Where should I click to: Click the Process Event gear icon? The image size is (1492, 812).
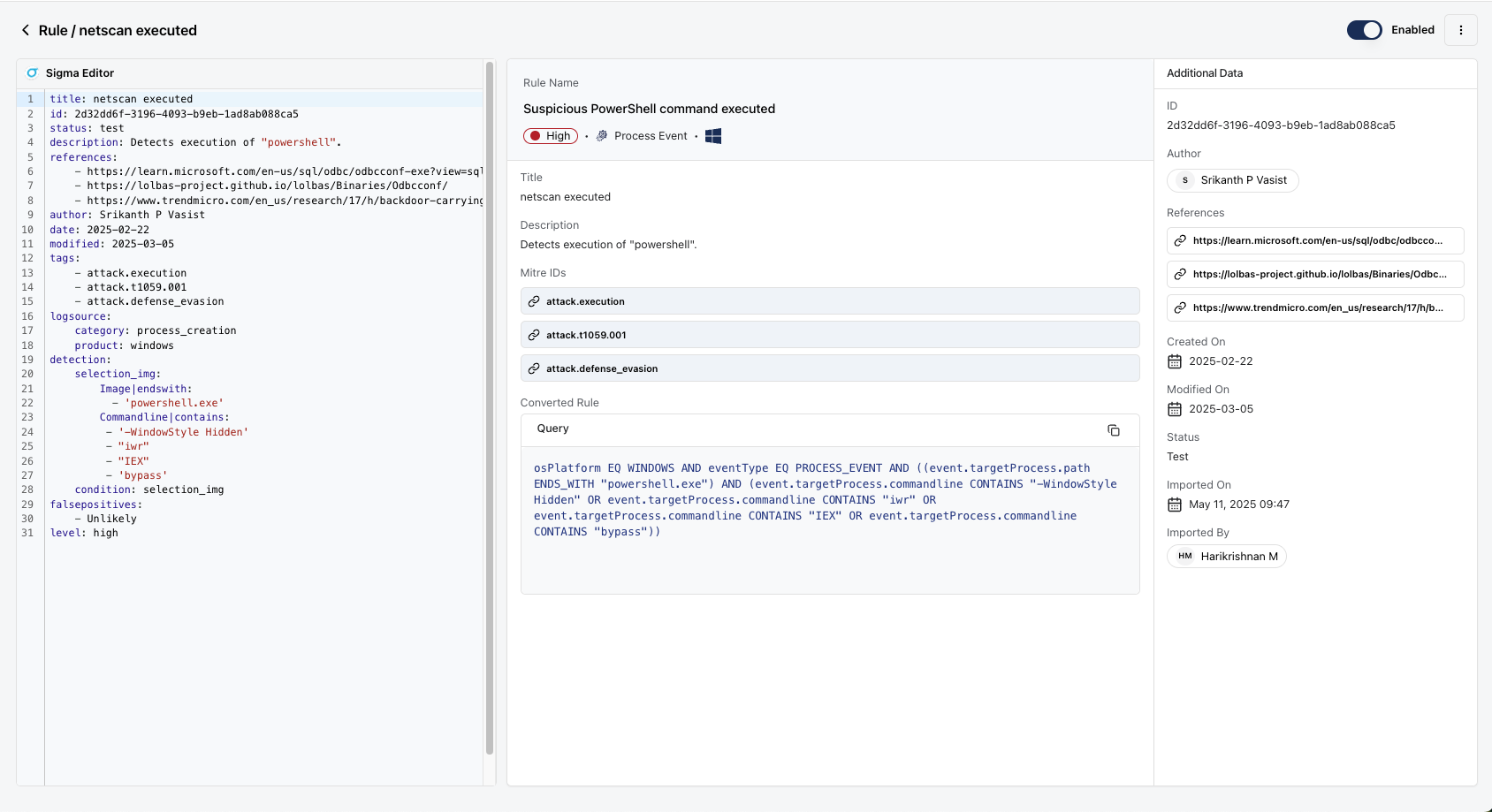[602, 136]
